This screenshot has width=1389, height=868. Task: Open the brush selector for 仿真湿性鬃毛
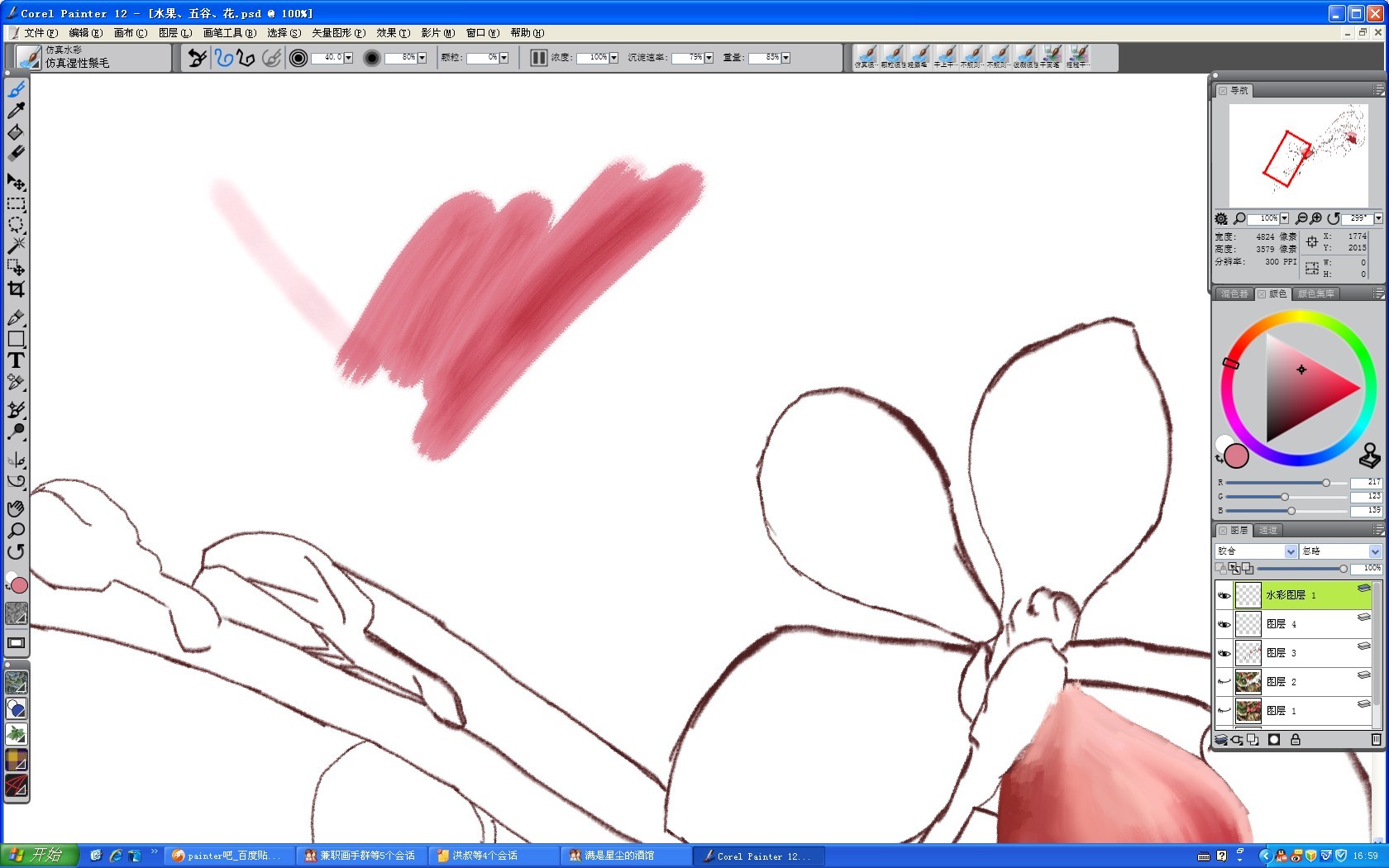pos(30,57)
